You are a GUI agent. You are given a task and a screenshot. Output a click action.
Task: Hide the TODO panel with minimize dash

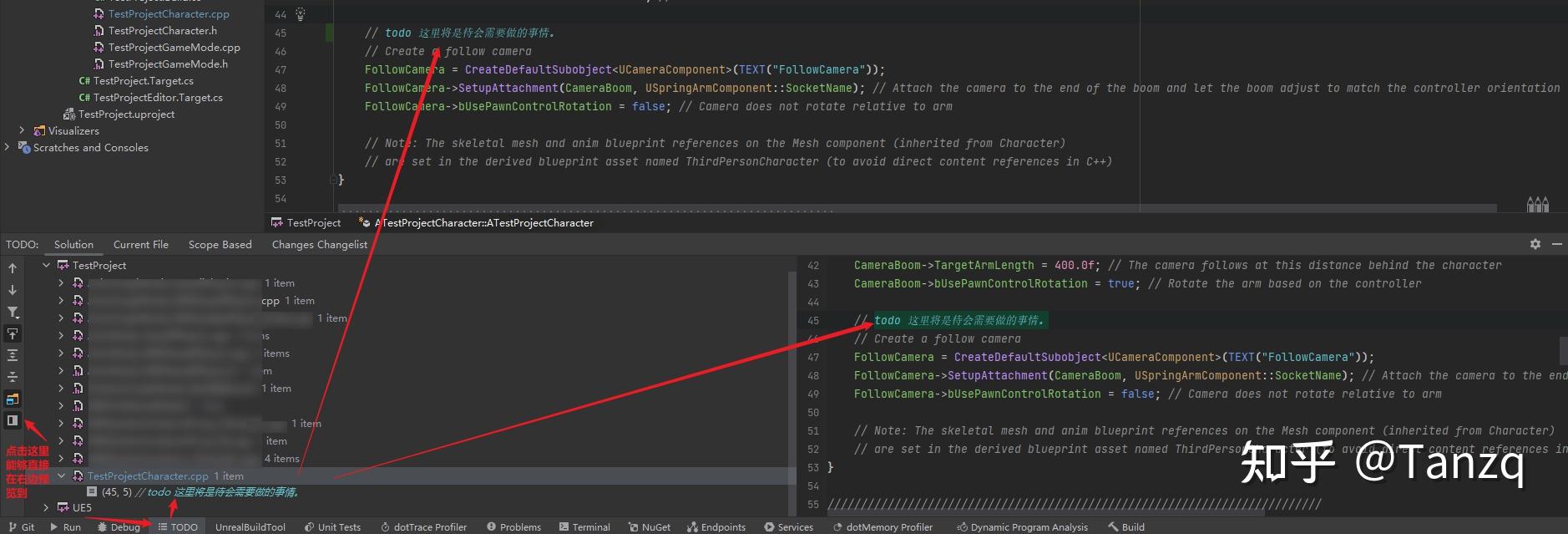pyautogui.click(x=1556, y=244)
